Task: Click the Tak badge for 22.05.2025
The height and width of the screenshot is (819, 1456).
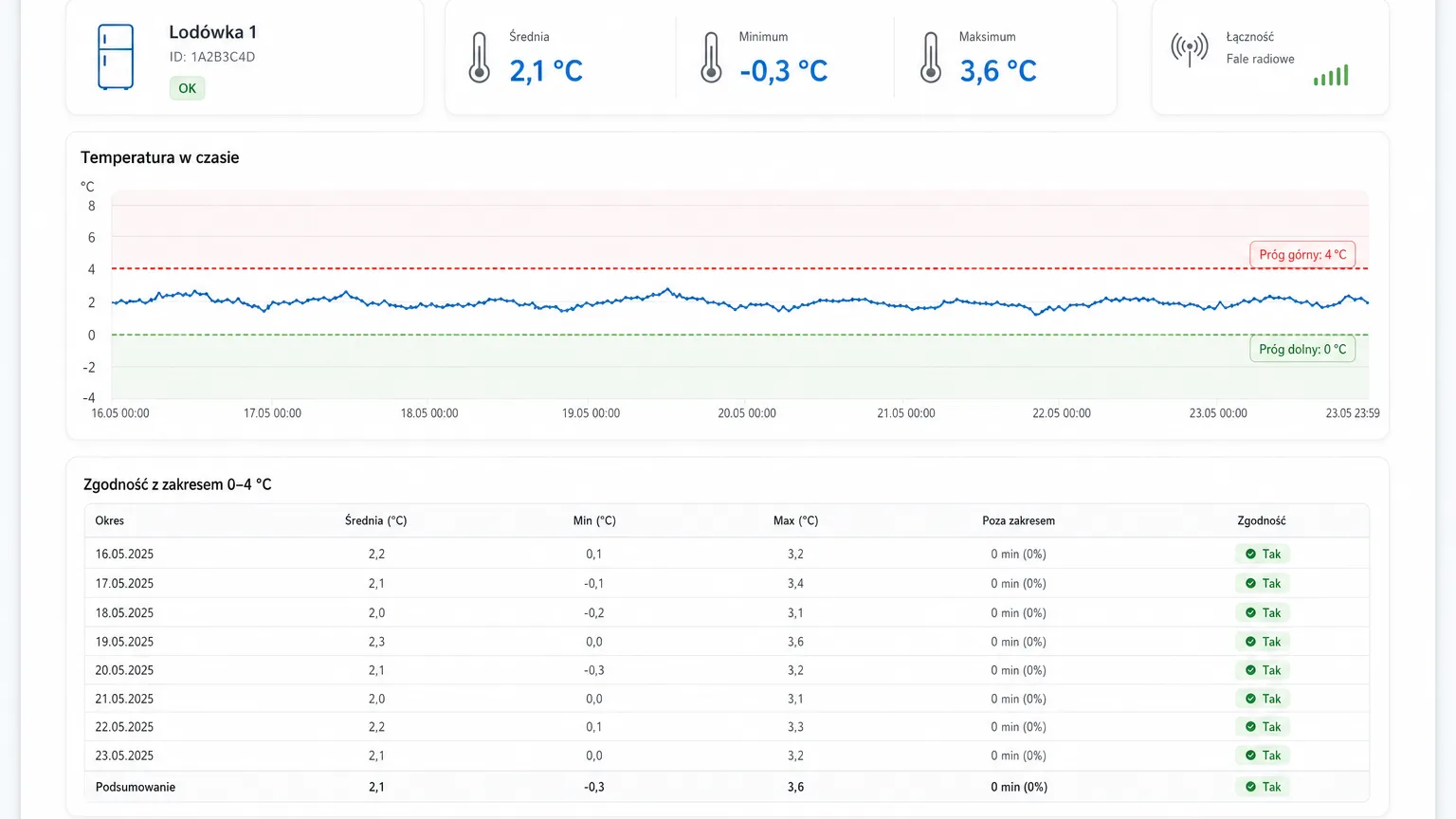Action: click(x=1263, y=727)
